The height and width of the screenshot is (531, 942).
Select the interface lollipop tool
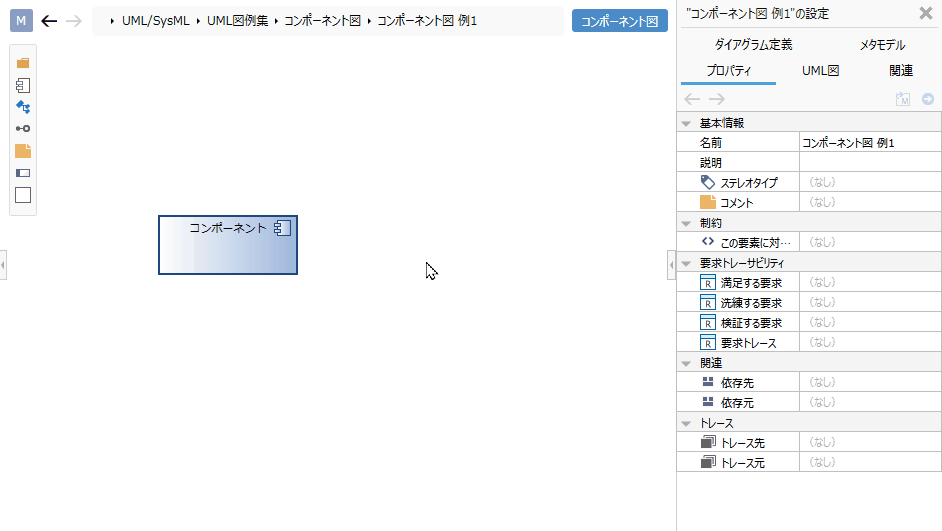[x=23, y=129]
